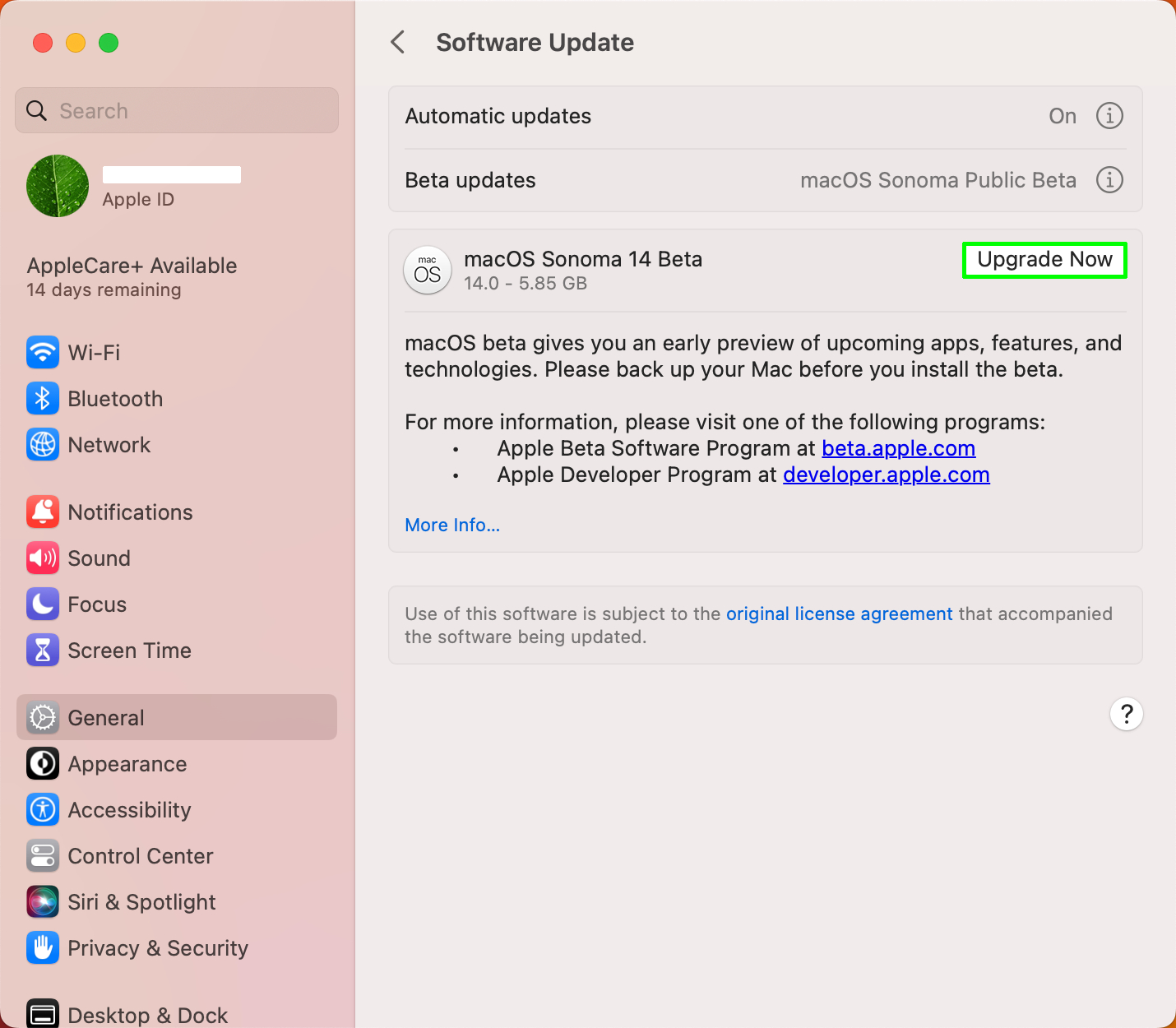Click the search magnifying glass icon

pyautogui.click(x=37, y=110)
